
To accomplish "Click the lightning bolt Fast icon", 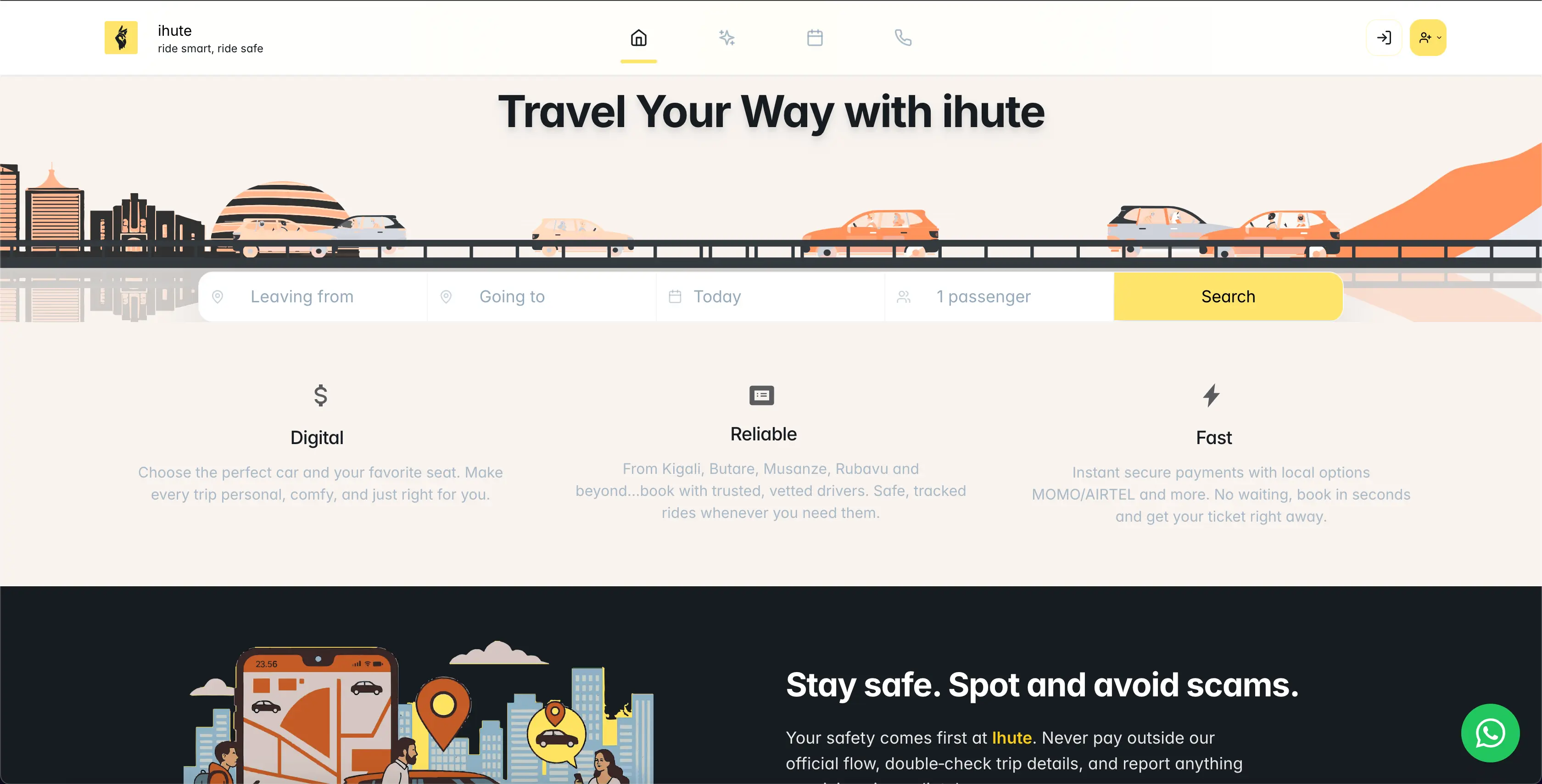I will tap(1212, 395).
